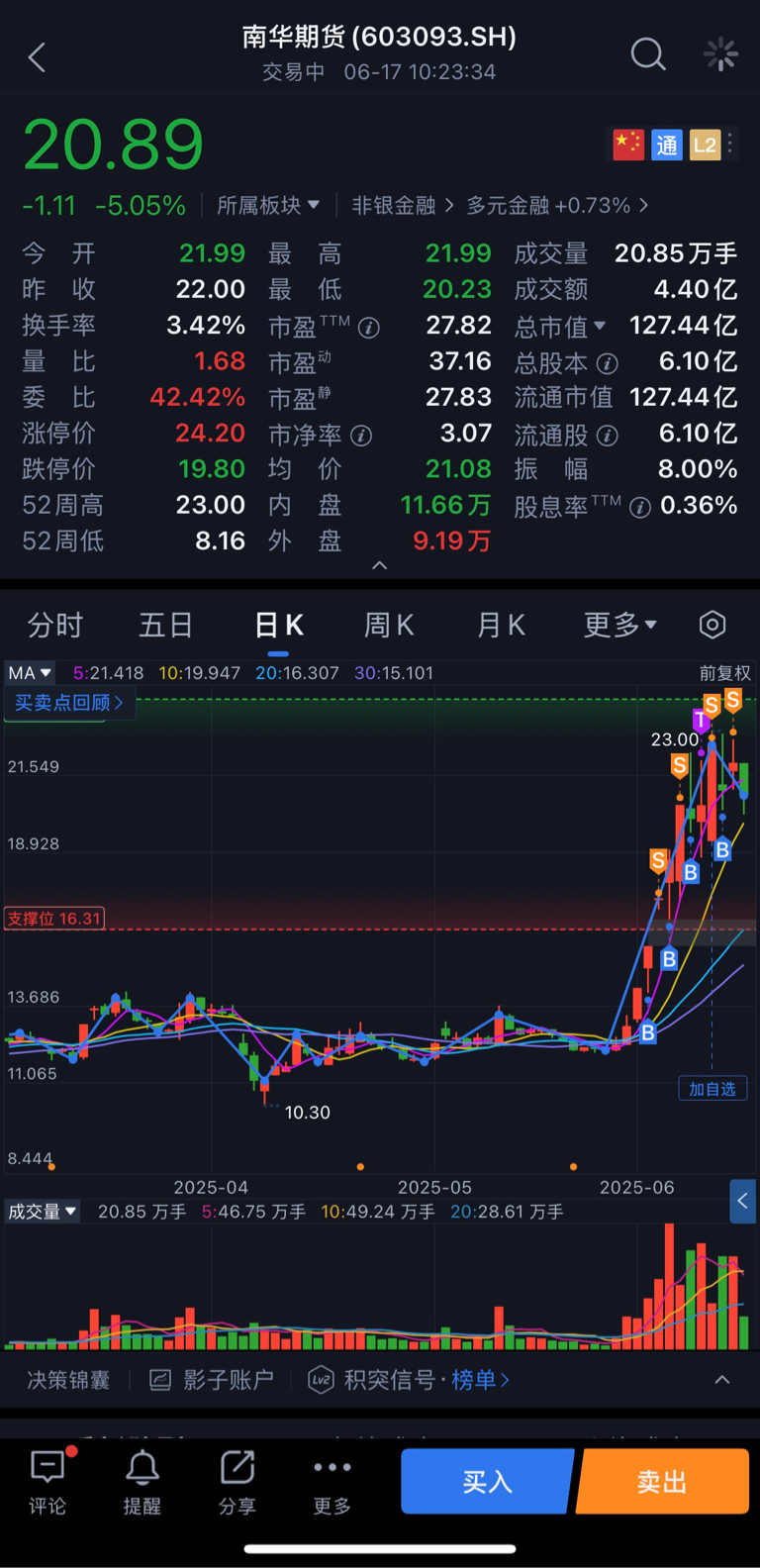Viewport: 760px width, 1568px height.
Task: Select the 日K tab
Action: point(279,625)
